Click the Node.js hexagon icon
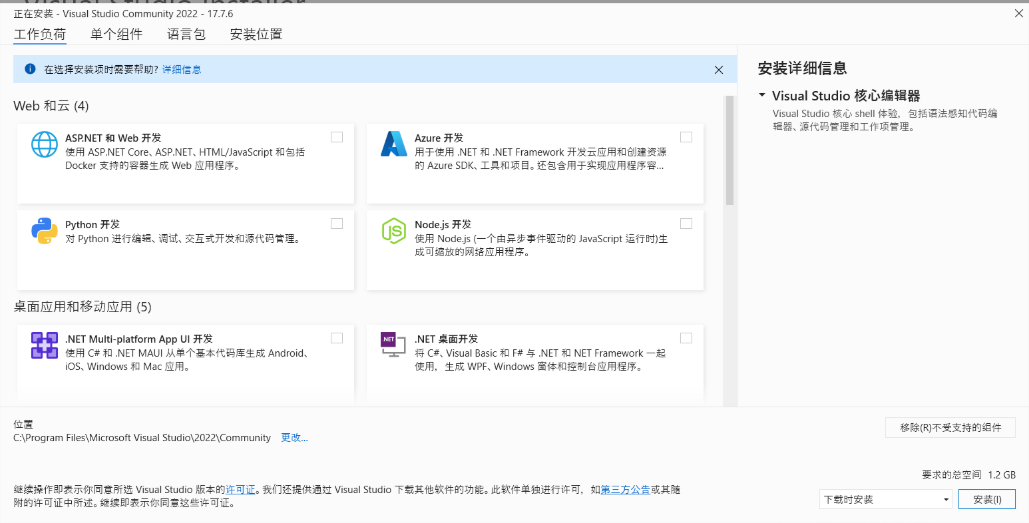 pos(394,231)
